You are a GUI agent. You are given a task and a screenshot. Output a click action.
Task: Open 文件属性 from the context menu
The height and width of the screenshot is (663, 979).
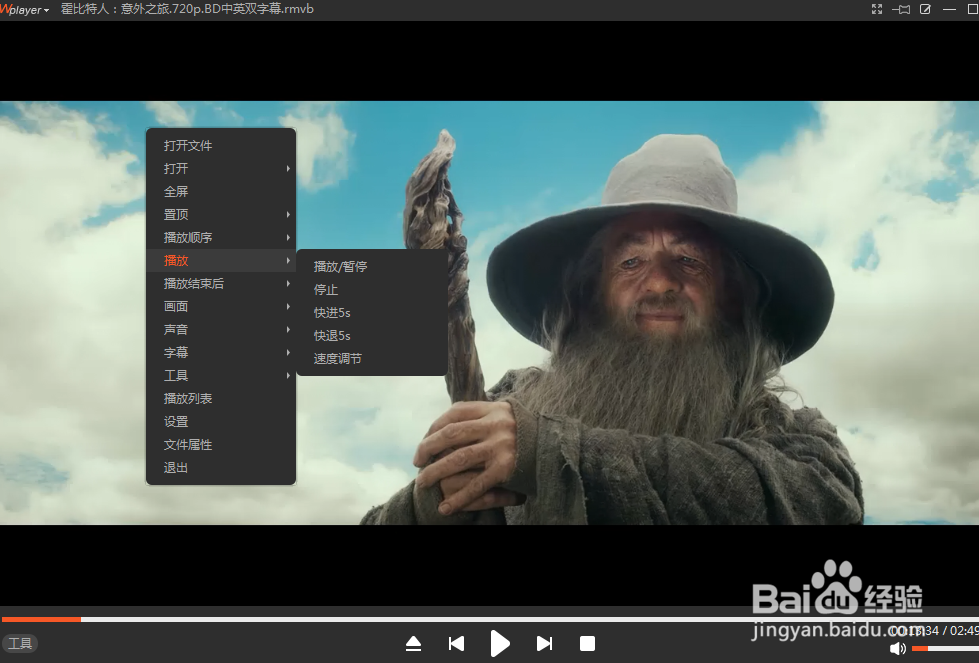[220, 445]
